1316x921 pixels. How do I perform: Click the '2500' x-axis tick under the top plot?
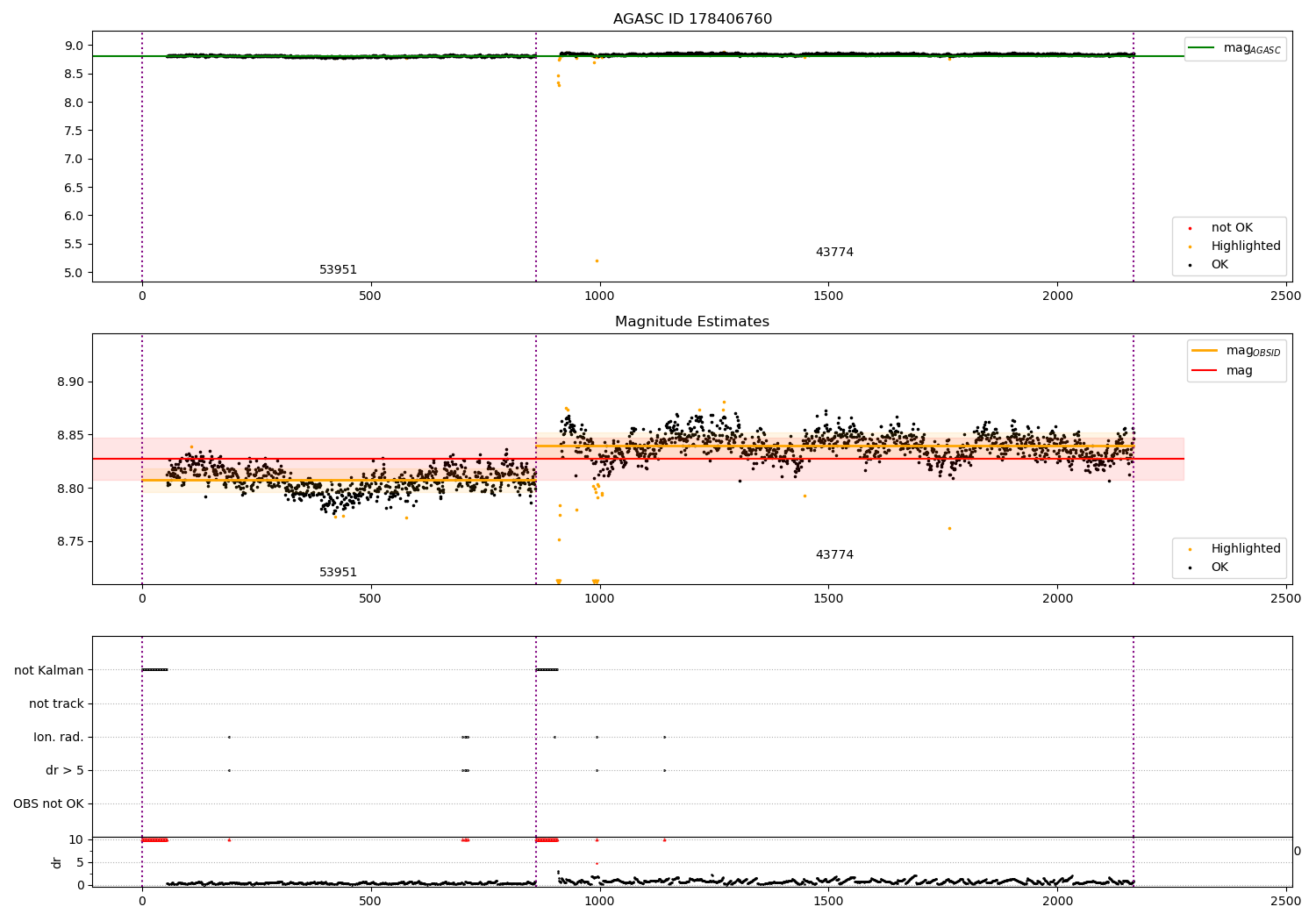1286,296
